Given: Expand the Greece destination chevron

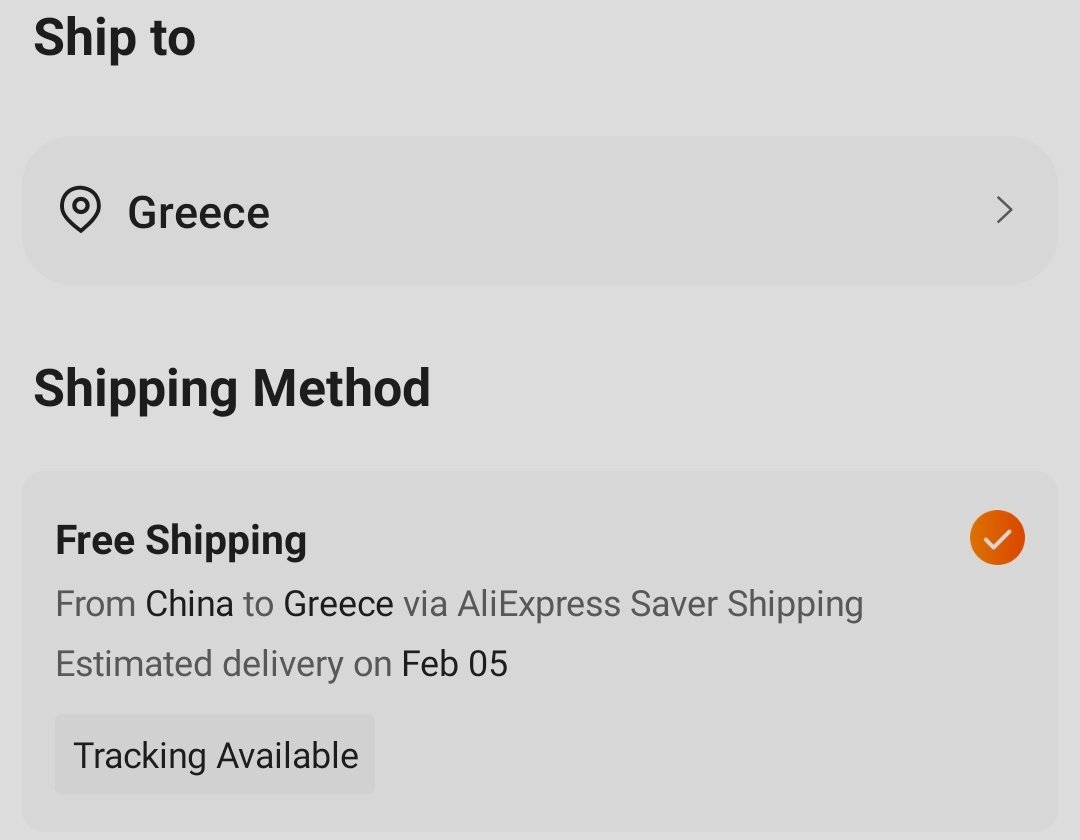Looking at the screenshot, I should pos(1004,210).
